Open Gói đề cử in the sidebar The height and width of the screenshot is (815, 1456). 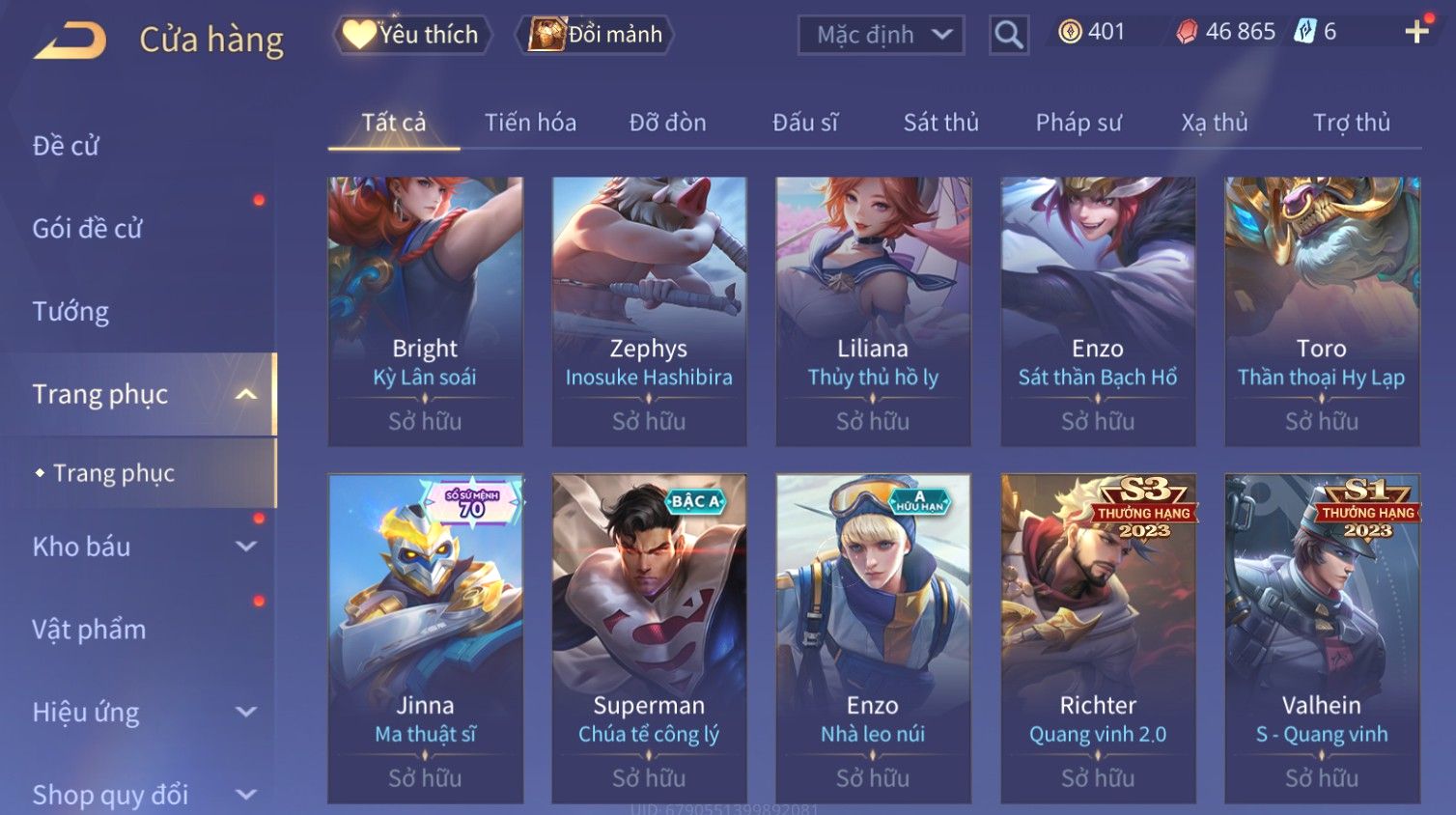pyautogui.click(x=87, y=229)
